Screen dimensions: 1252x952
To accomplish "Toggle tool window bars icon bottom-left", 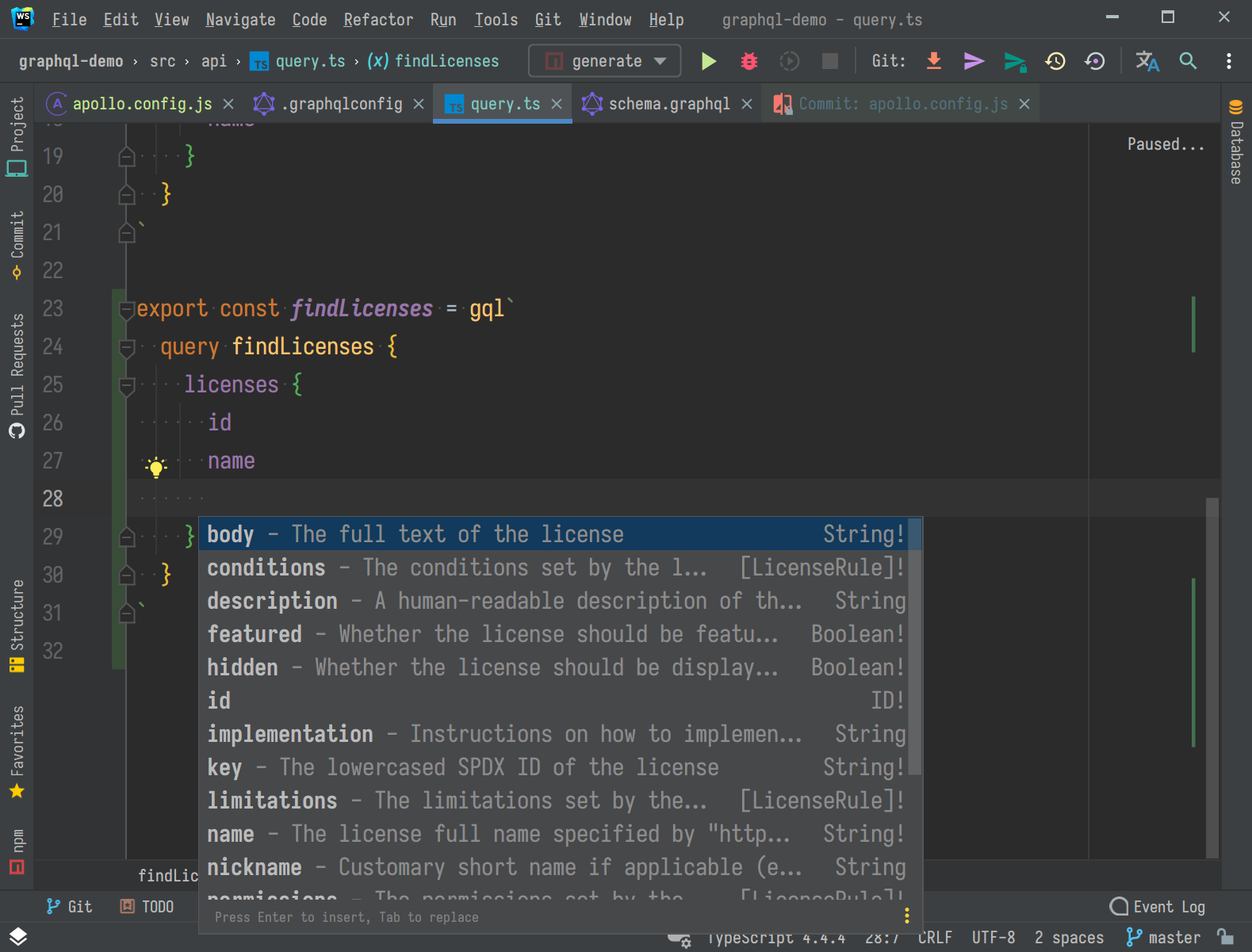I will click(17, 937).
